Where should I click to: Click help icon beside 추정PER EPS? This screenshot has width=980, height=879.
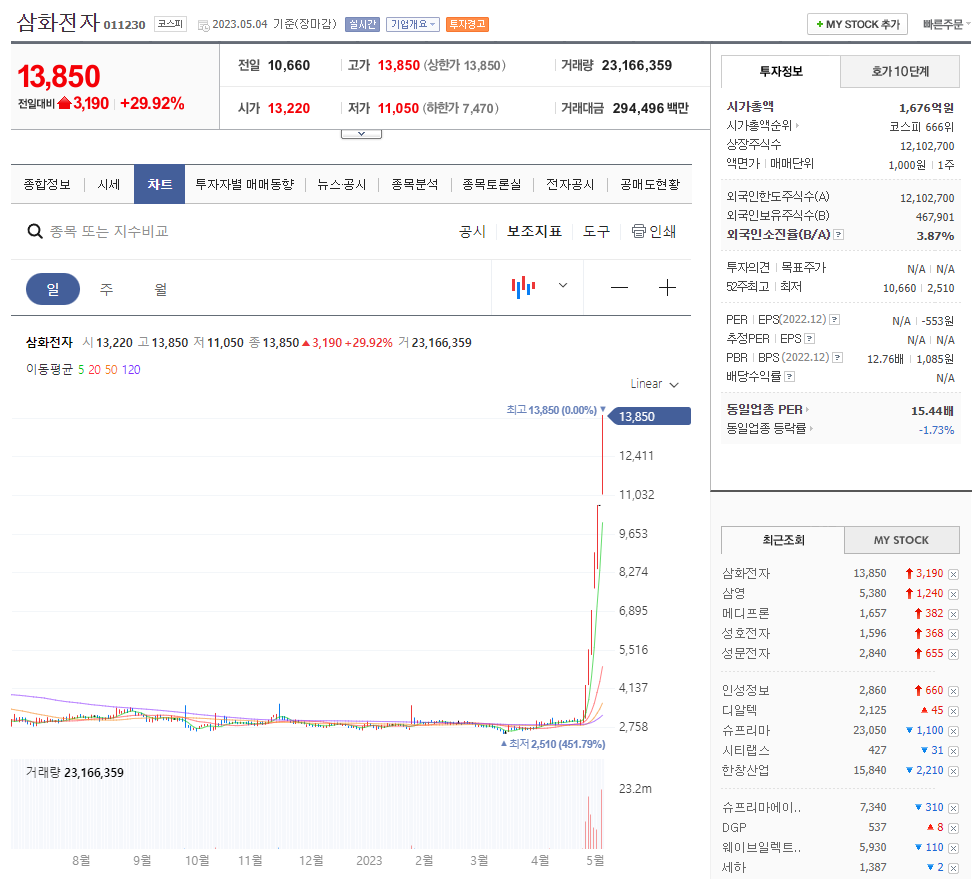tap(809, 339)
